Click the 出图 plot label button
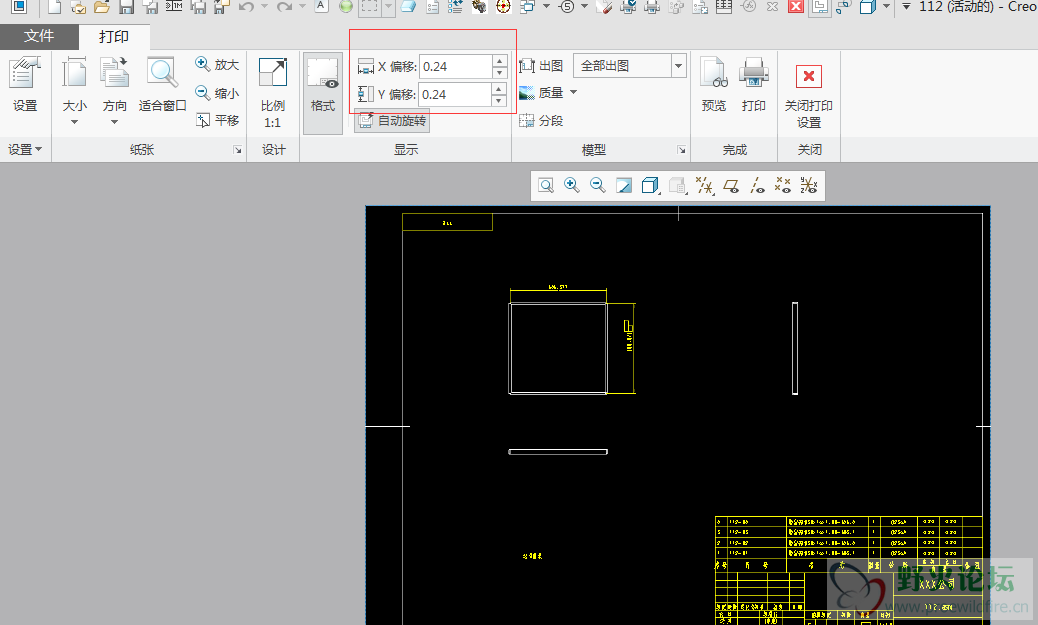The image size is (1038, 625). point(542,66)
